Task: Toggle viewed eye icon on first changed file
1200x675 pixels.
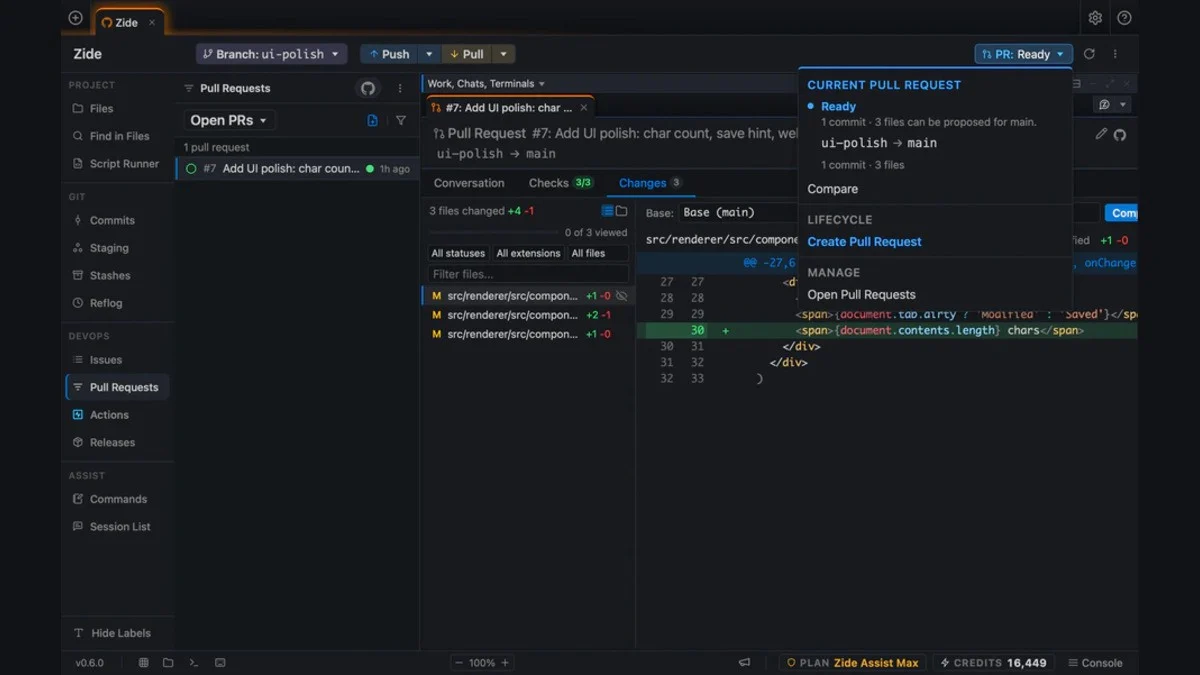Action: click(x=621, y=296)
